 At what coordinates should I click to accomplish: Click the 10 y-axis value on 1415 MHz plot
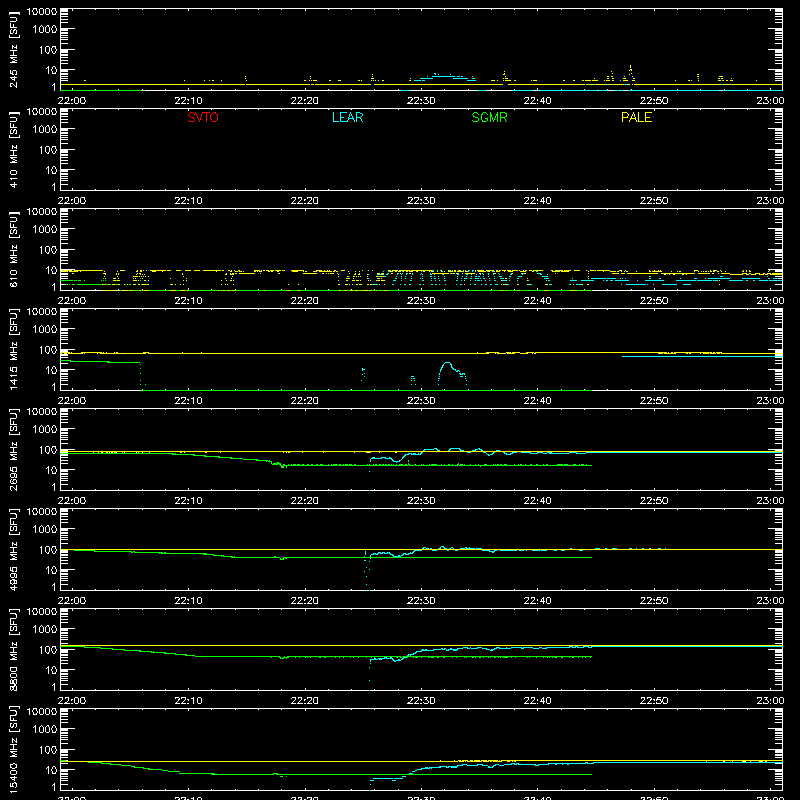[x=51, y=370]
